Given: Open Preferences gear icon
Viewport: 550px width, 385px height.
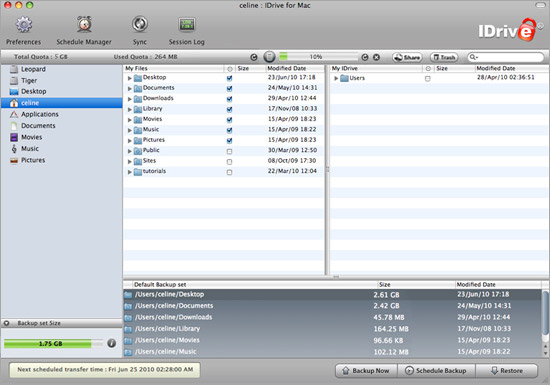Looking at the screenshot, I should 24,24.
